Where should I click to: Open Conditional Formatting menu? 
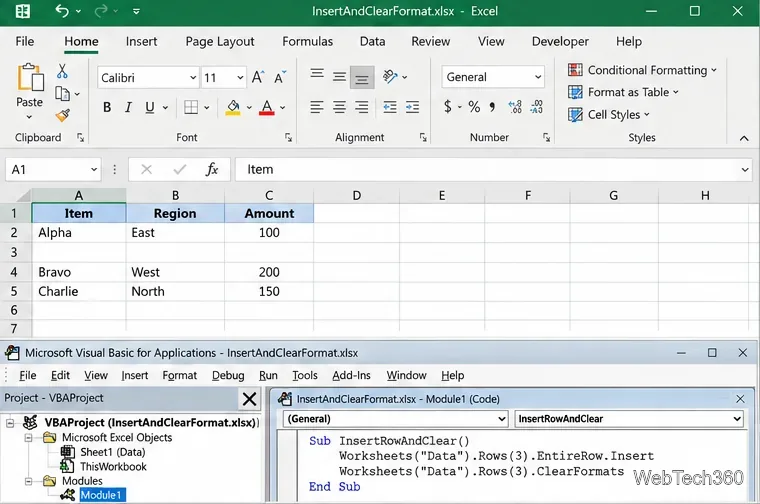click(x=642, y=70)
